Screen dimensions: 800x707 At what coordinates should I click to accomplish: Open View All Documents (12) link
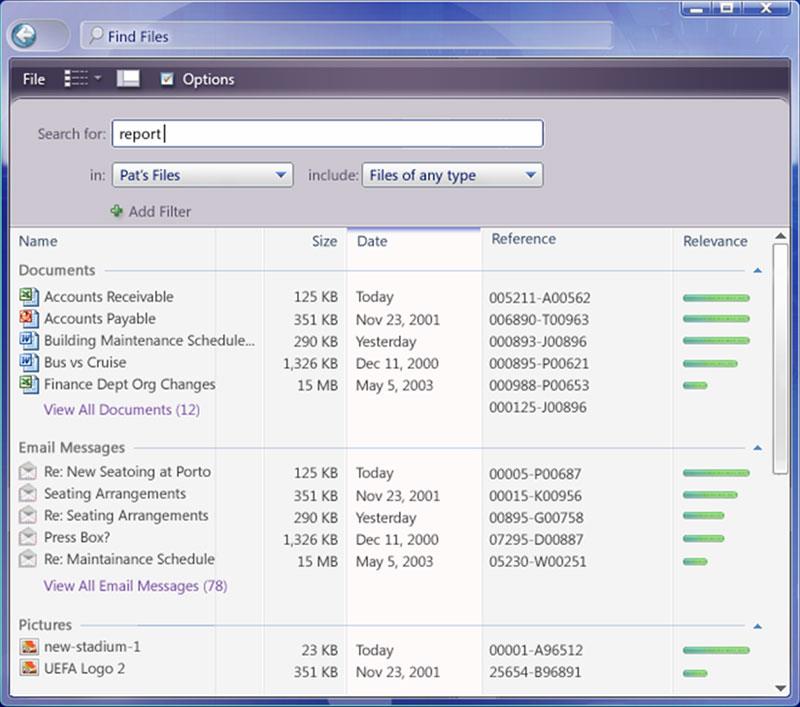pyautogui.click(x=121, y=410)
